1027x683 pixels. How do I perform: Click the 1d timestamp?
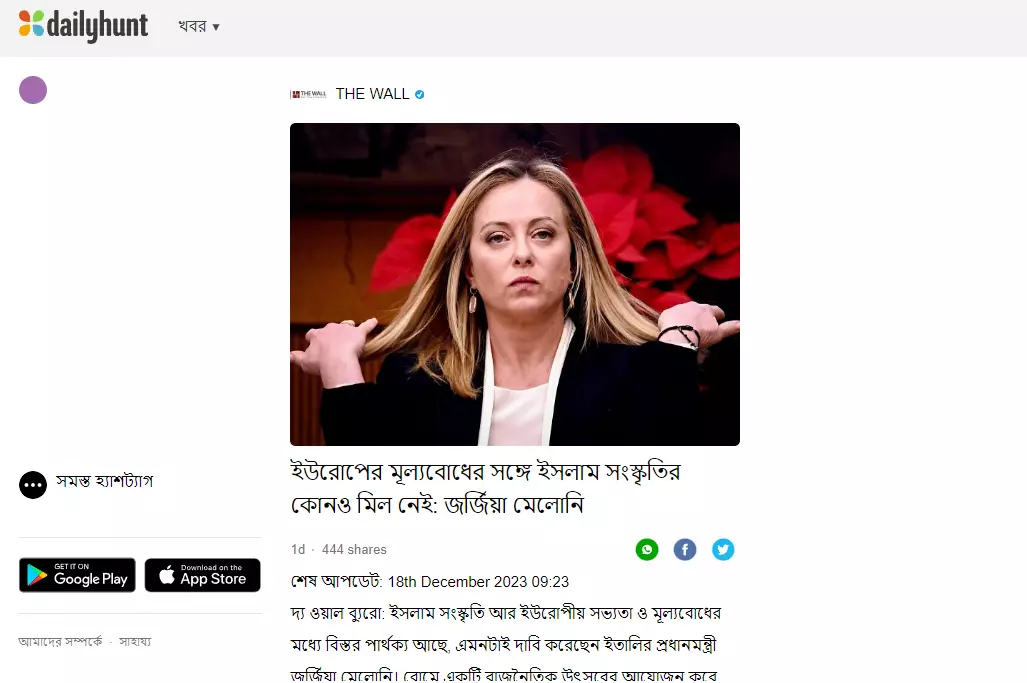[x=298, y=549]
